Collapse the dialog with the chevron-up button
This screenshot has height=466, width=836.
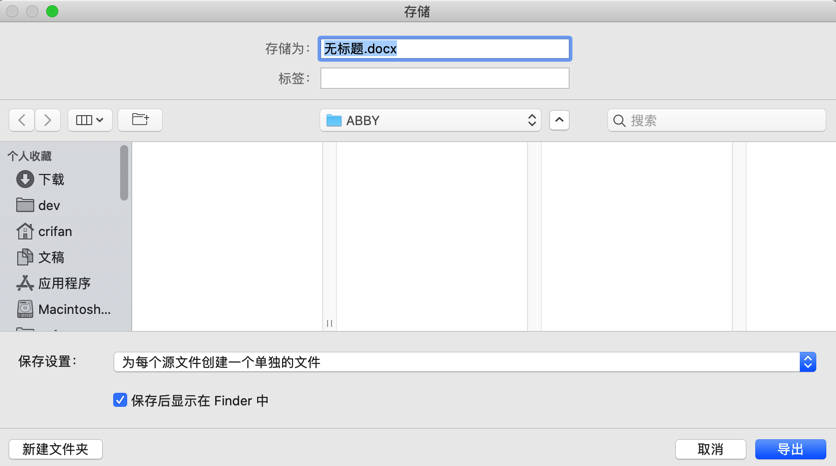[559, 120]
